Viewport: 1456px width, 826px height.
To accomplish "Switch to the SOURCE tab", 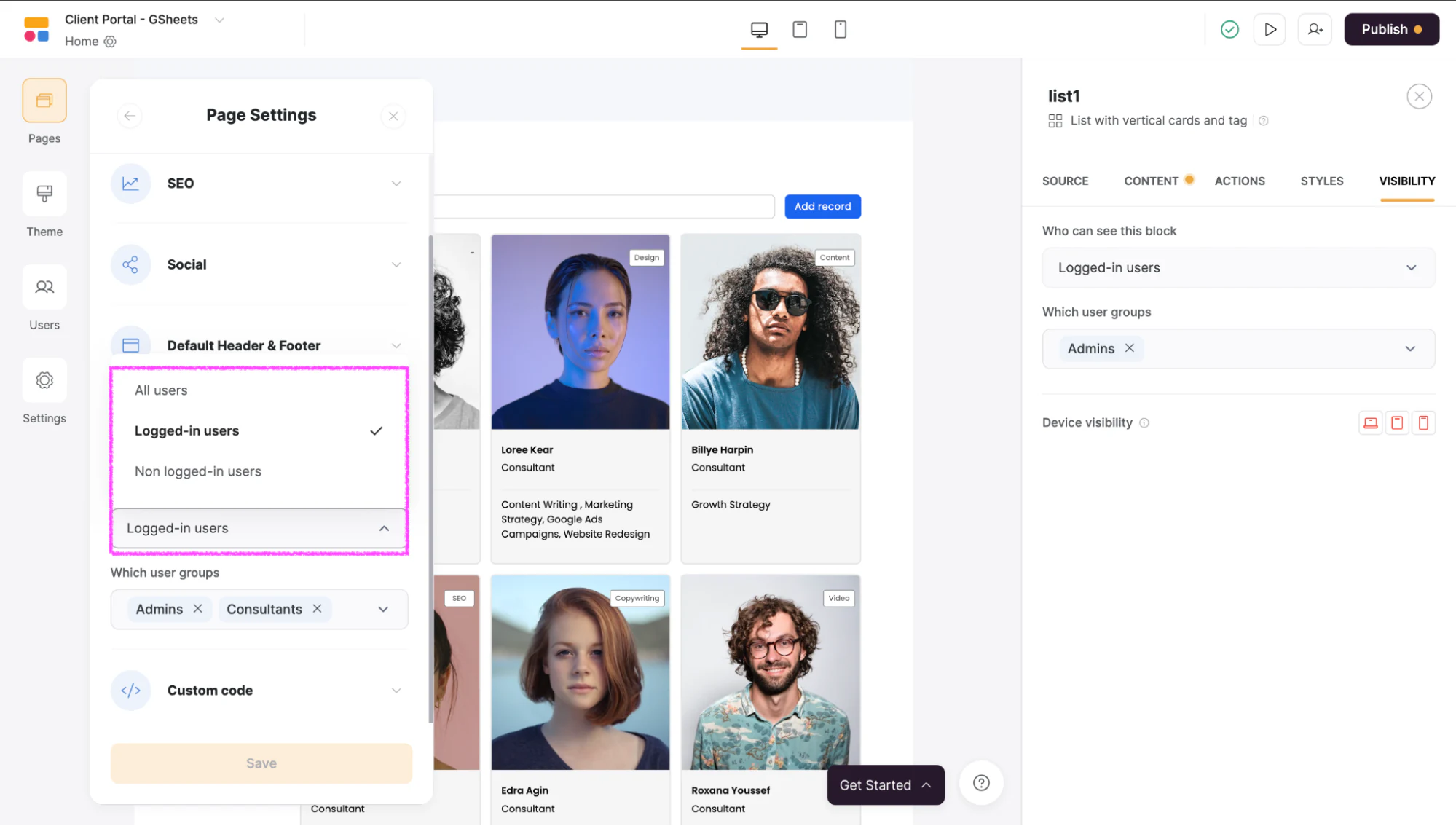I will [1065, 181].
